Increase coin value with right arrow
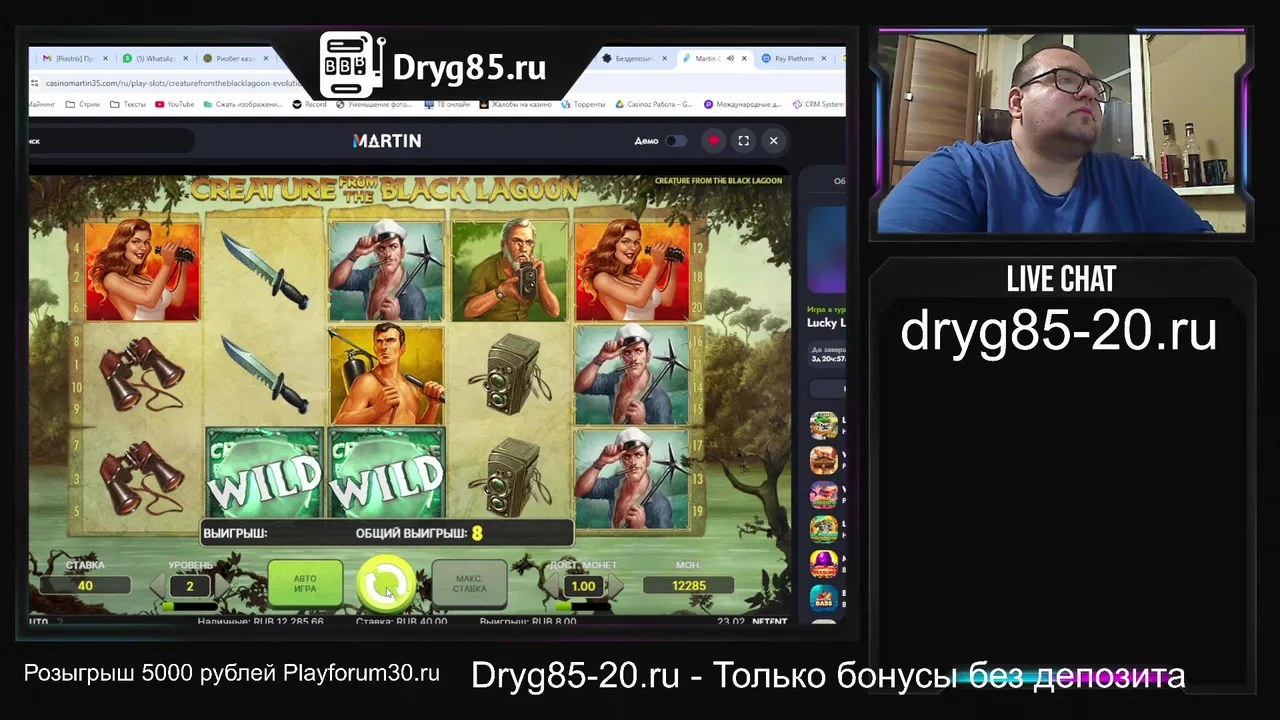Screen dimensions: 1280x720 pyautogui.click(x=614, y=586)
